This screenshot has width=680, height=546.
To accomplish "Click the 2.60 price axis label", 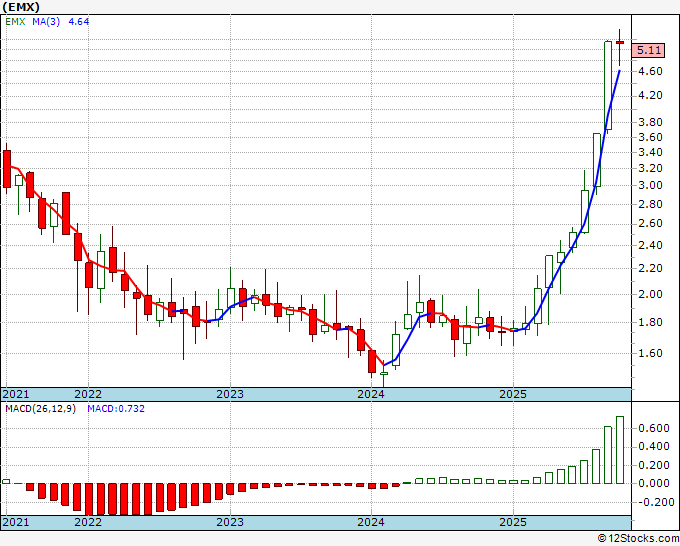I will (x=651, y=224).
